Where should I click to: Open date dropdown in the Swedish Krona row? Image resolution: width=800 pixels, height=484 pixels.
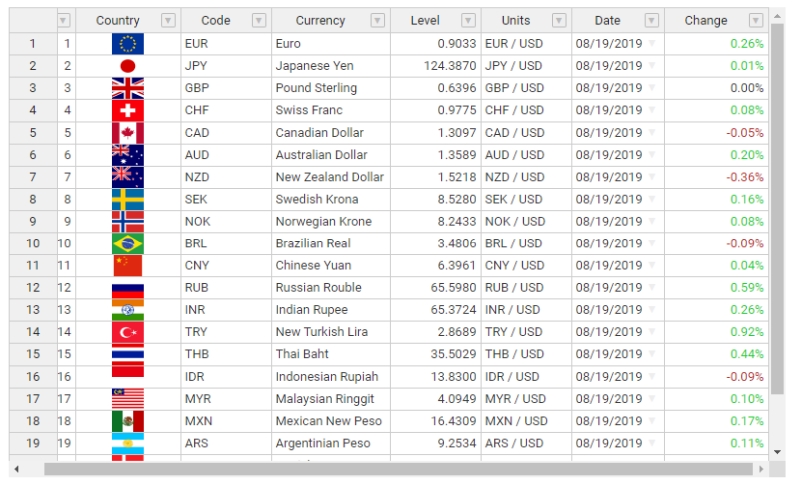[652, 199]
